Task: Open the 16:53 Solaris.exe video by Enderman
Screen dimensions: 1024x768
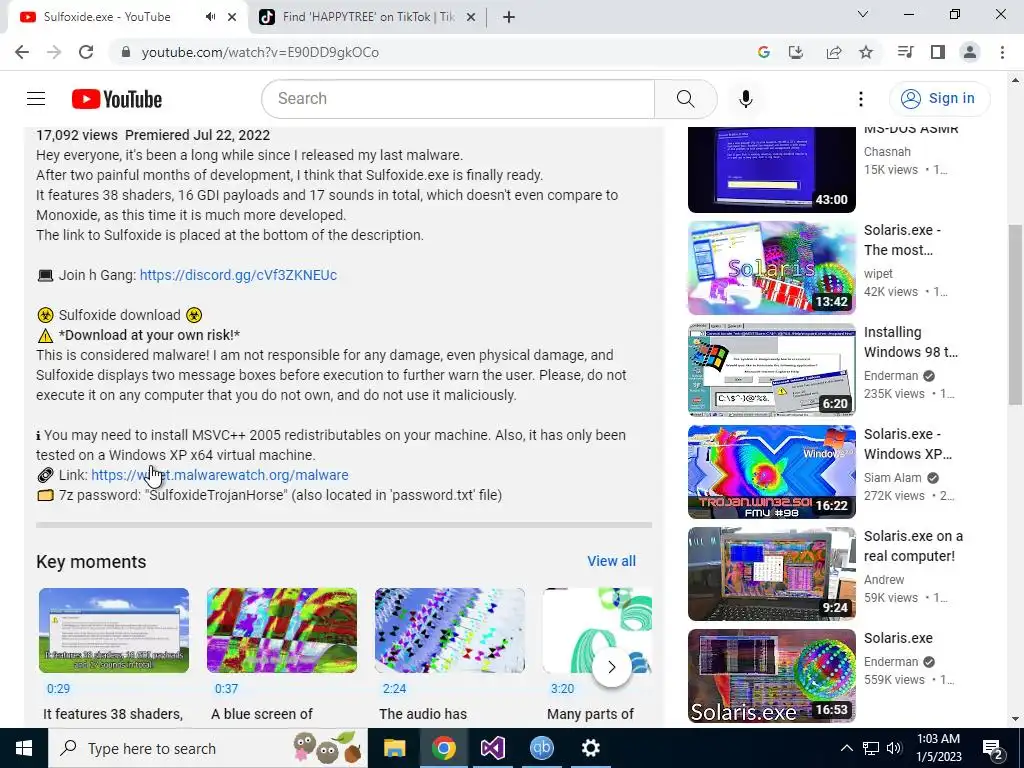Action: click(771, 676)
